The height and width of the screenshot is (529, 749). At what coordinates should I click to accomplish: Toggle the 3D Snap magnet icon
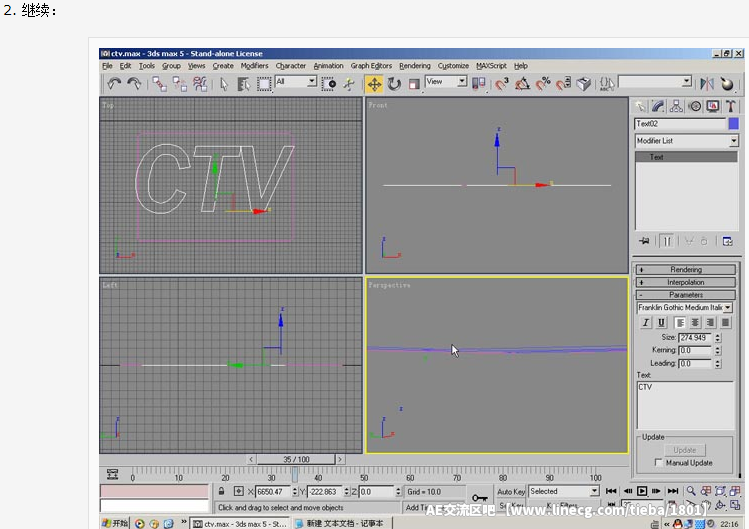502,84
